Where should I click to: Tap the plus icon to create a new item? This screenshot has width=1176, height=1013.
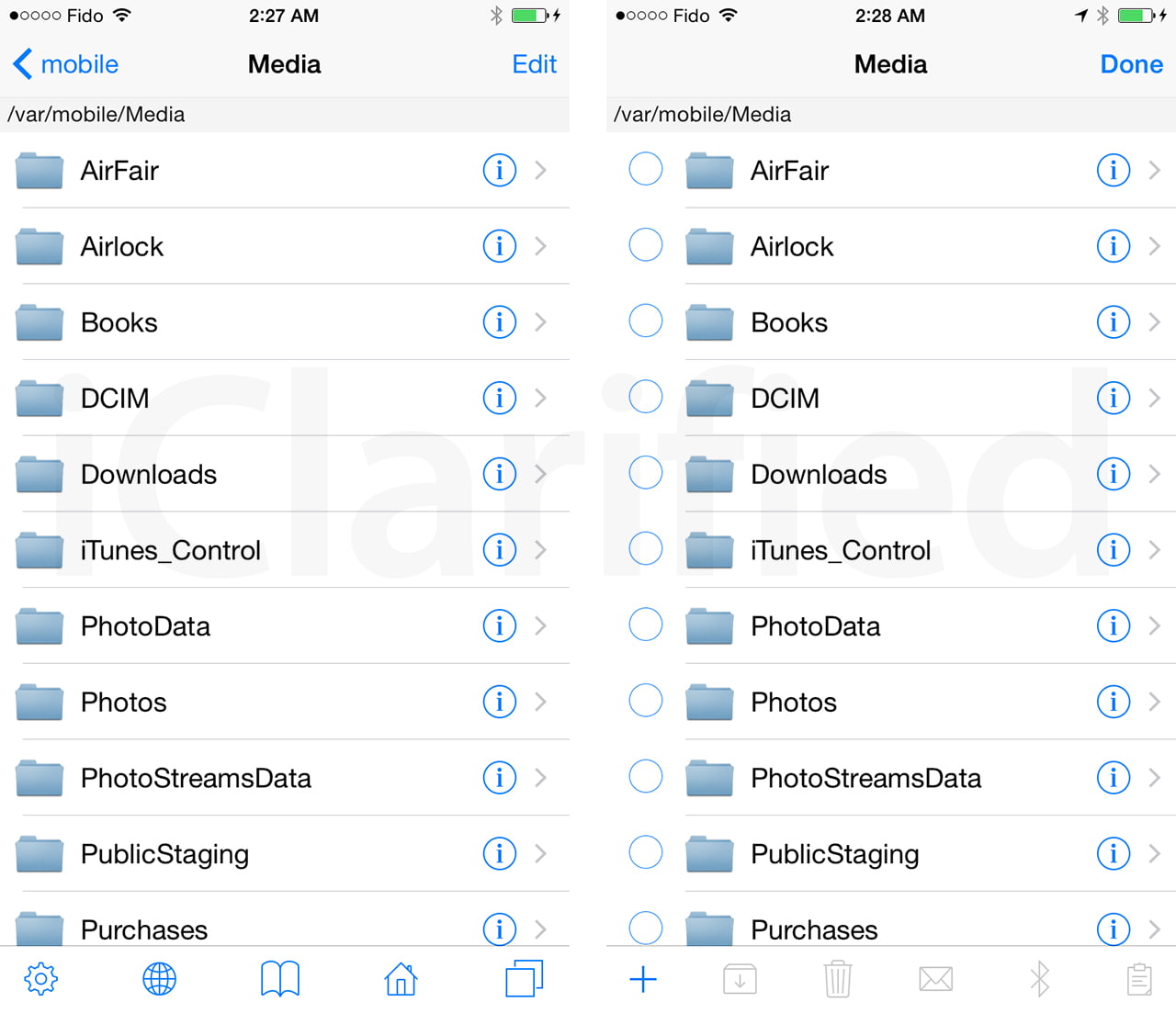click(x=643, y=979)
